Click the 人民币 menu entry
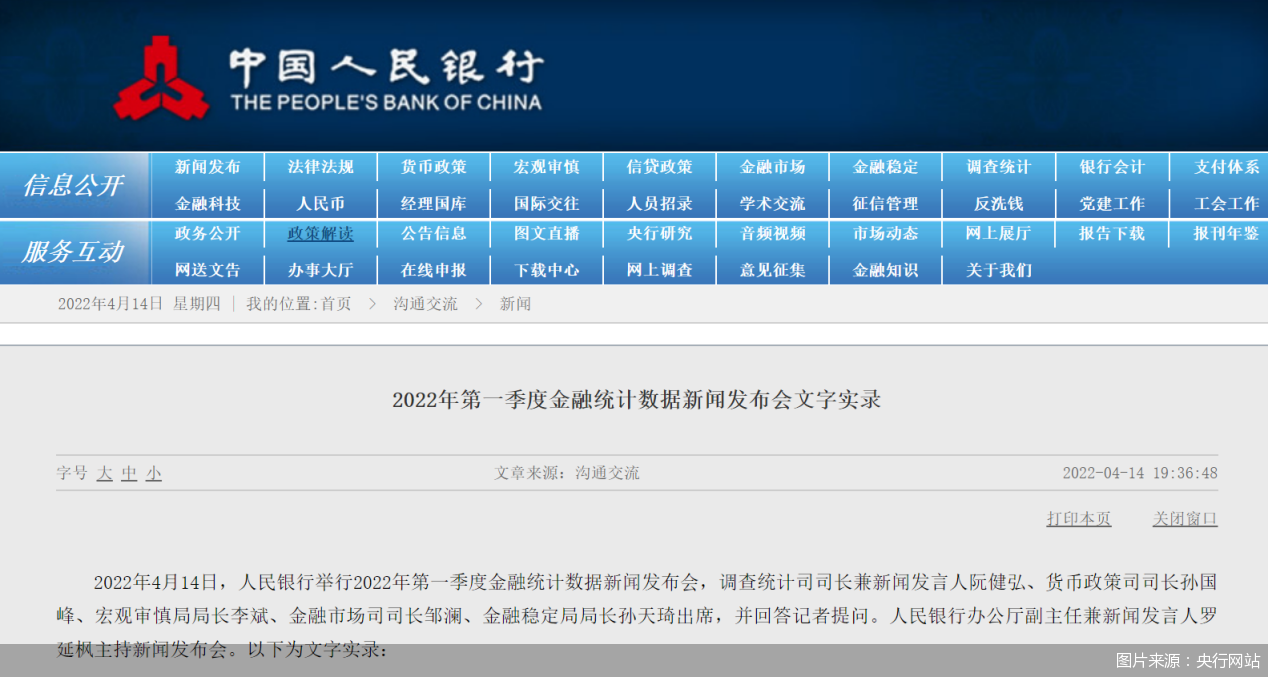 coord(320,203)
